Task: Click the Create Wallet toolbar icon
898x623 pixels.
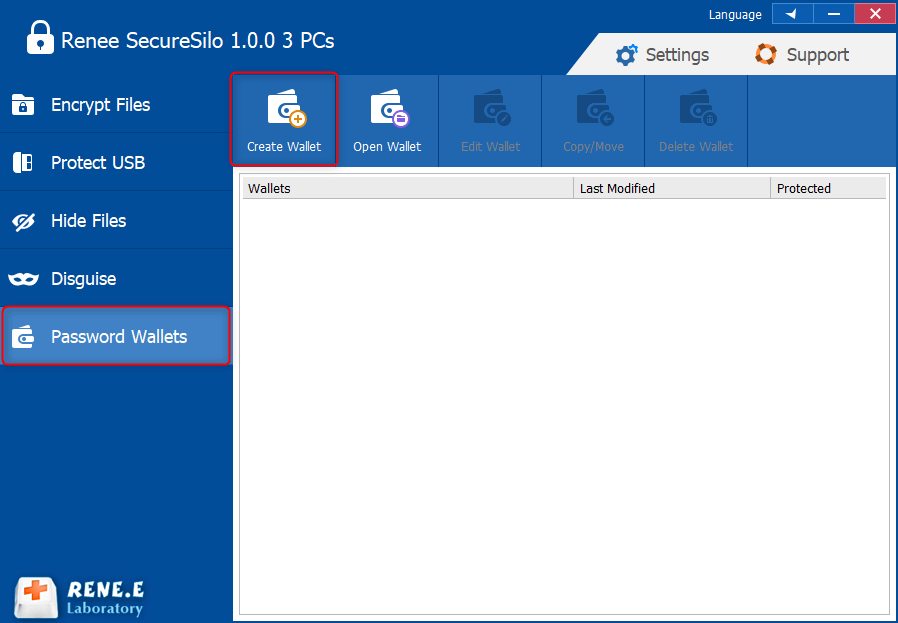Action: 284,109
